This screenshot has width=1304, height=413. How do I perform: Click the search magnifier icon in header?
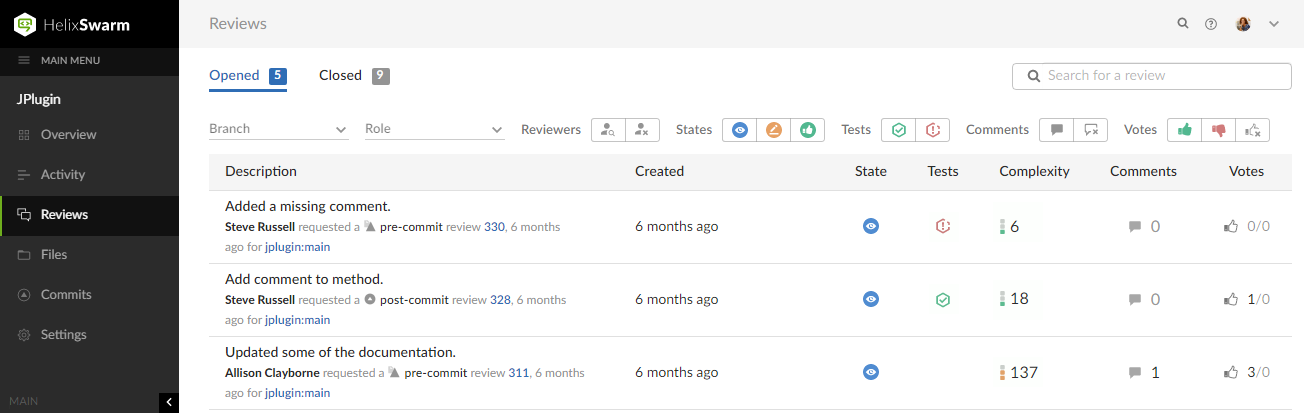(x=1183, y=24)
